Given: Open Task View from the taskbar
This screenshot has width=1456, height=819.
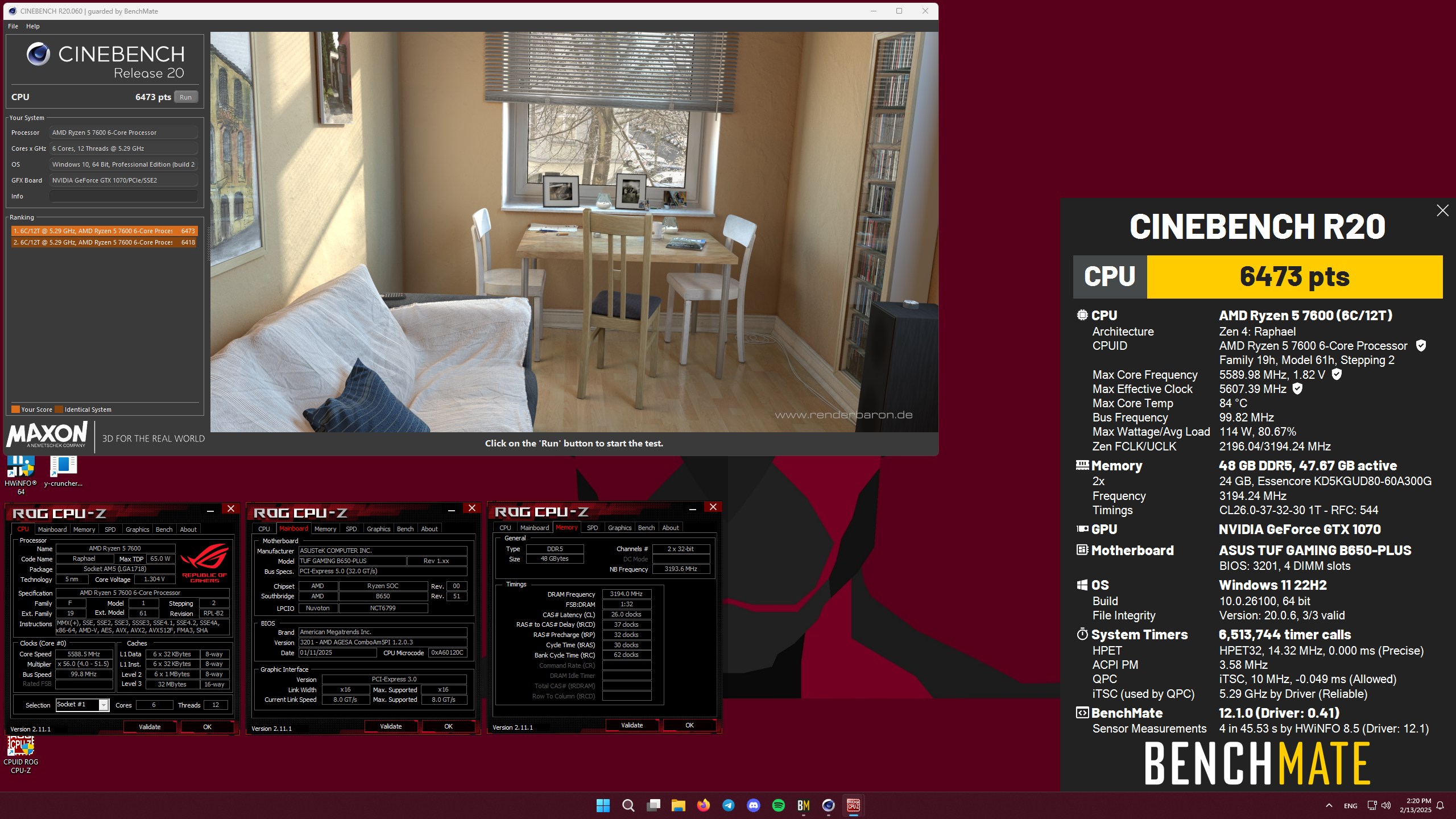Looking at the screenshot, I should (653, 805).
